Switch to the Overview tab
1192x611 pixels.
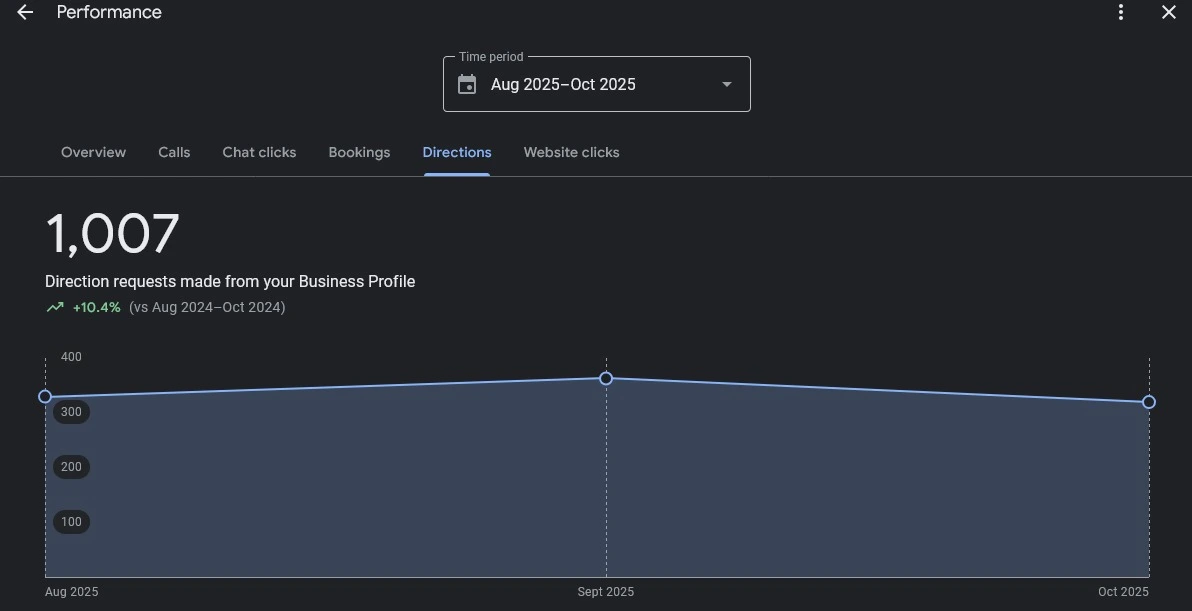click(x=93, y=153)
